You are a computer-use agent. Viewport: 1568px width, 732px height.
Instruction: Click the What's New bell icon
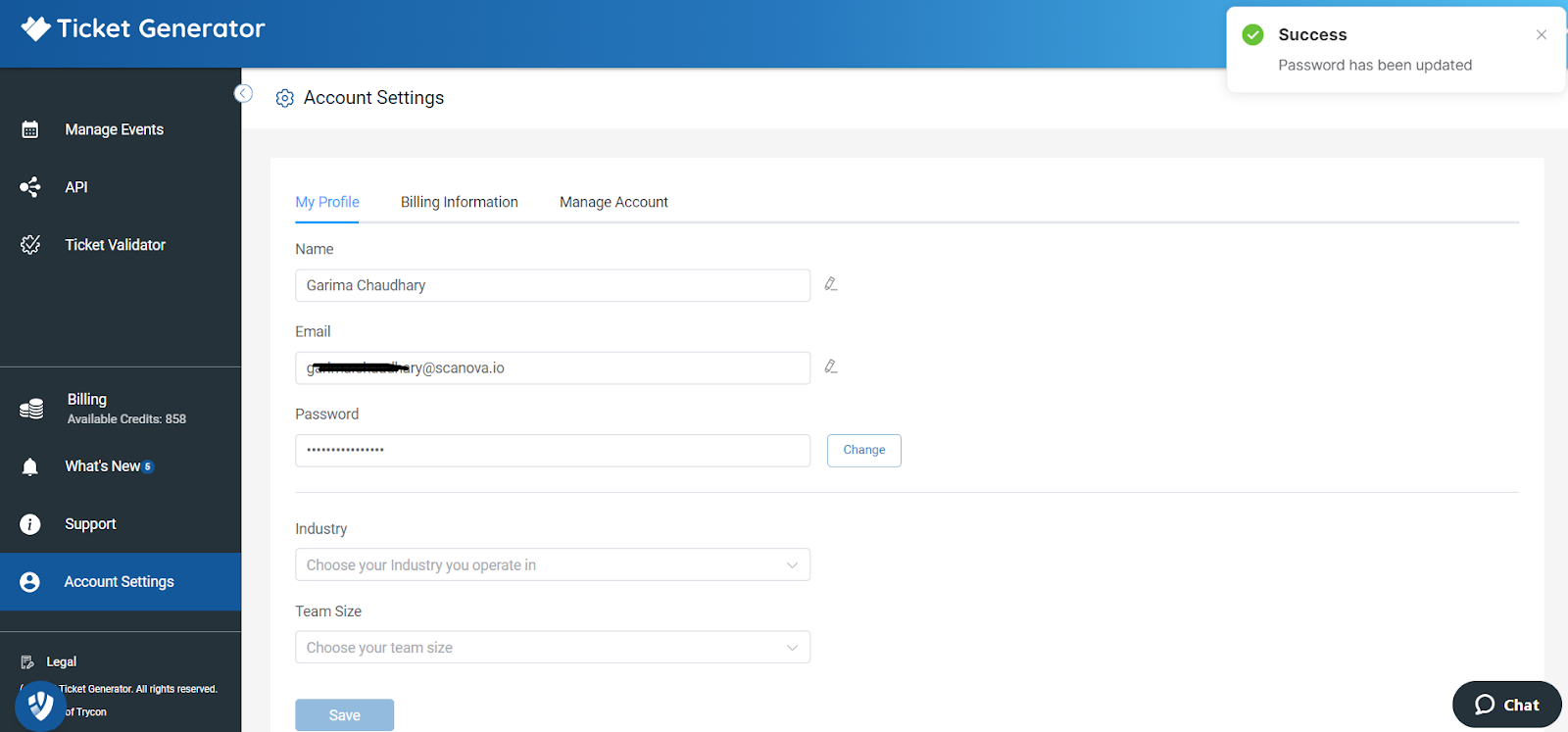click(30, 466)
